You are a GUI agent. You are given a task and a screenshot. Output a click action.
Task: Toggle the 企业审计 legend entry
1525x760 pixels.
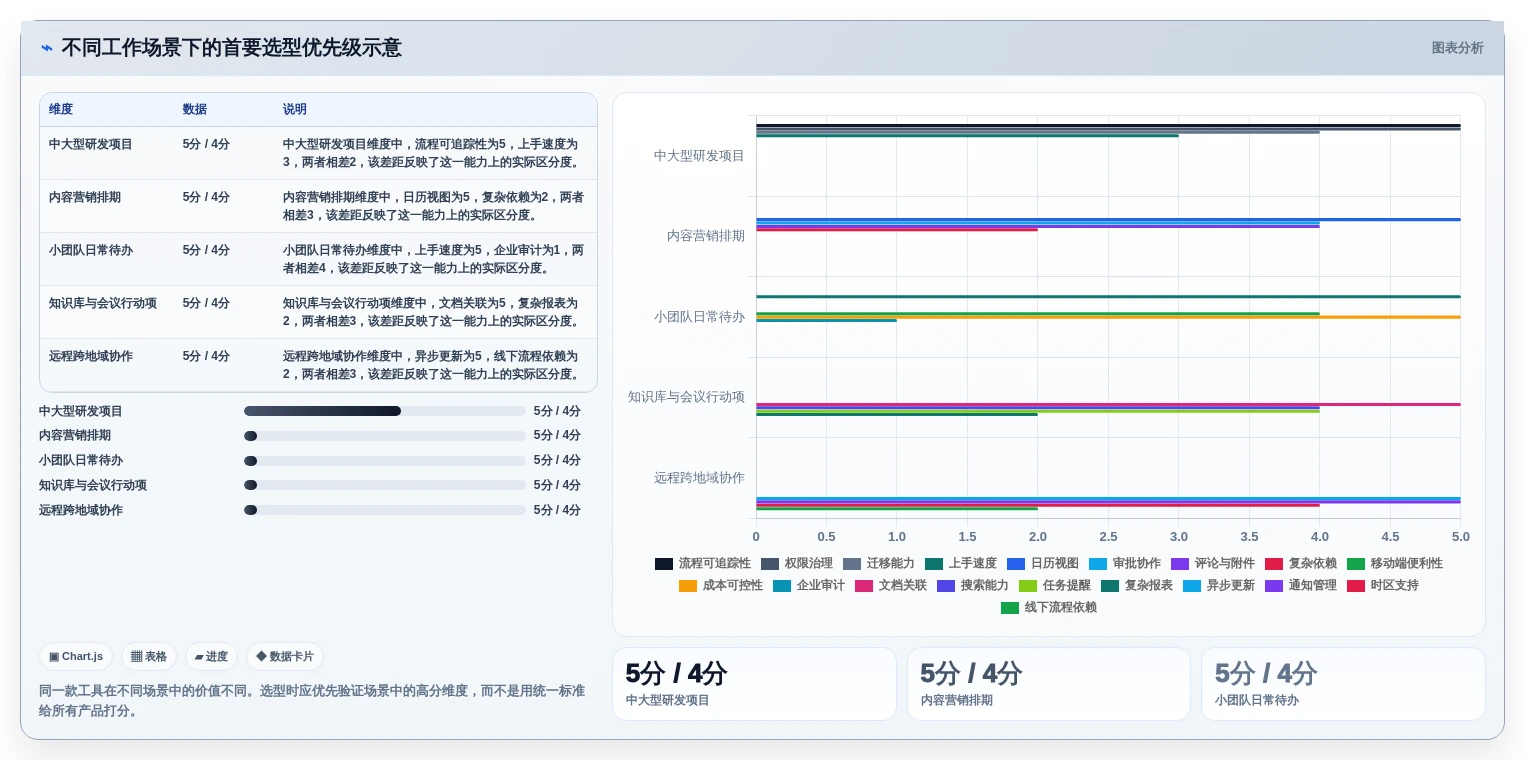(x=809, y=586)
